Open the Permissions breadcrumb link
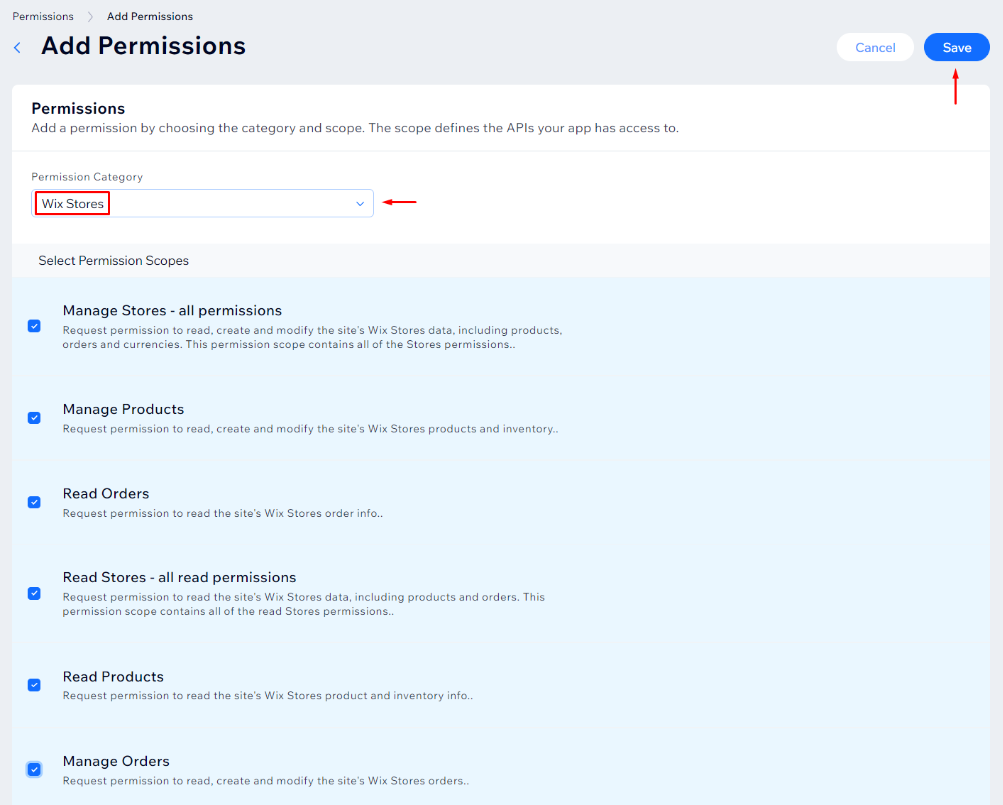 43,16
